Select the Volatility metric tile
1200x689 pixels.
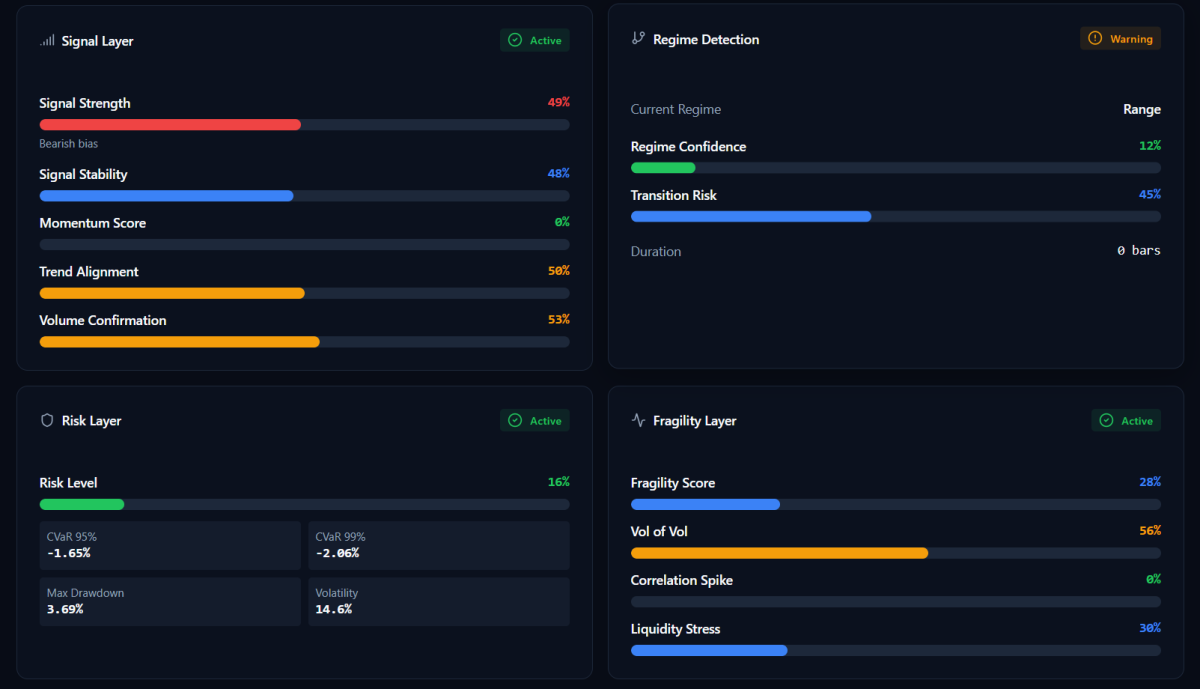click(x=438, y=601)
